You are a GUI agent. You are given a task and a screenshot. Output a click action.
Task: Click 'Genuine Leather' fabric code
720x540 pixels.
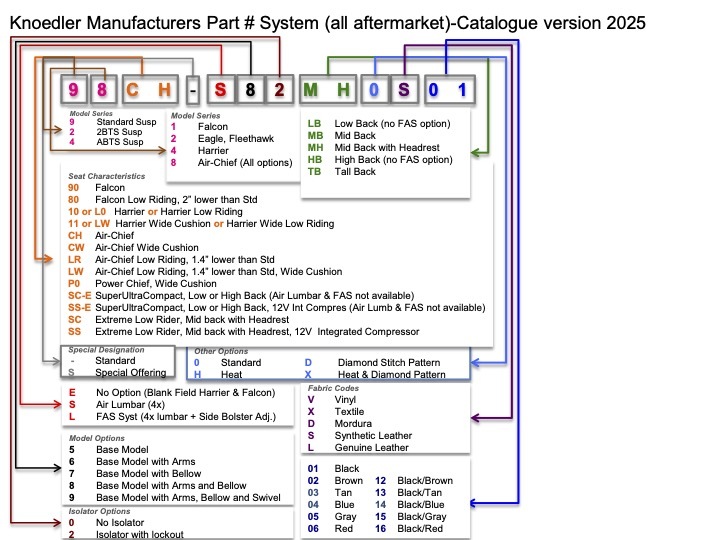click(358, 447)
